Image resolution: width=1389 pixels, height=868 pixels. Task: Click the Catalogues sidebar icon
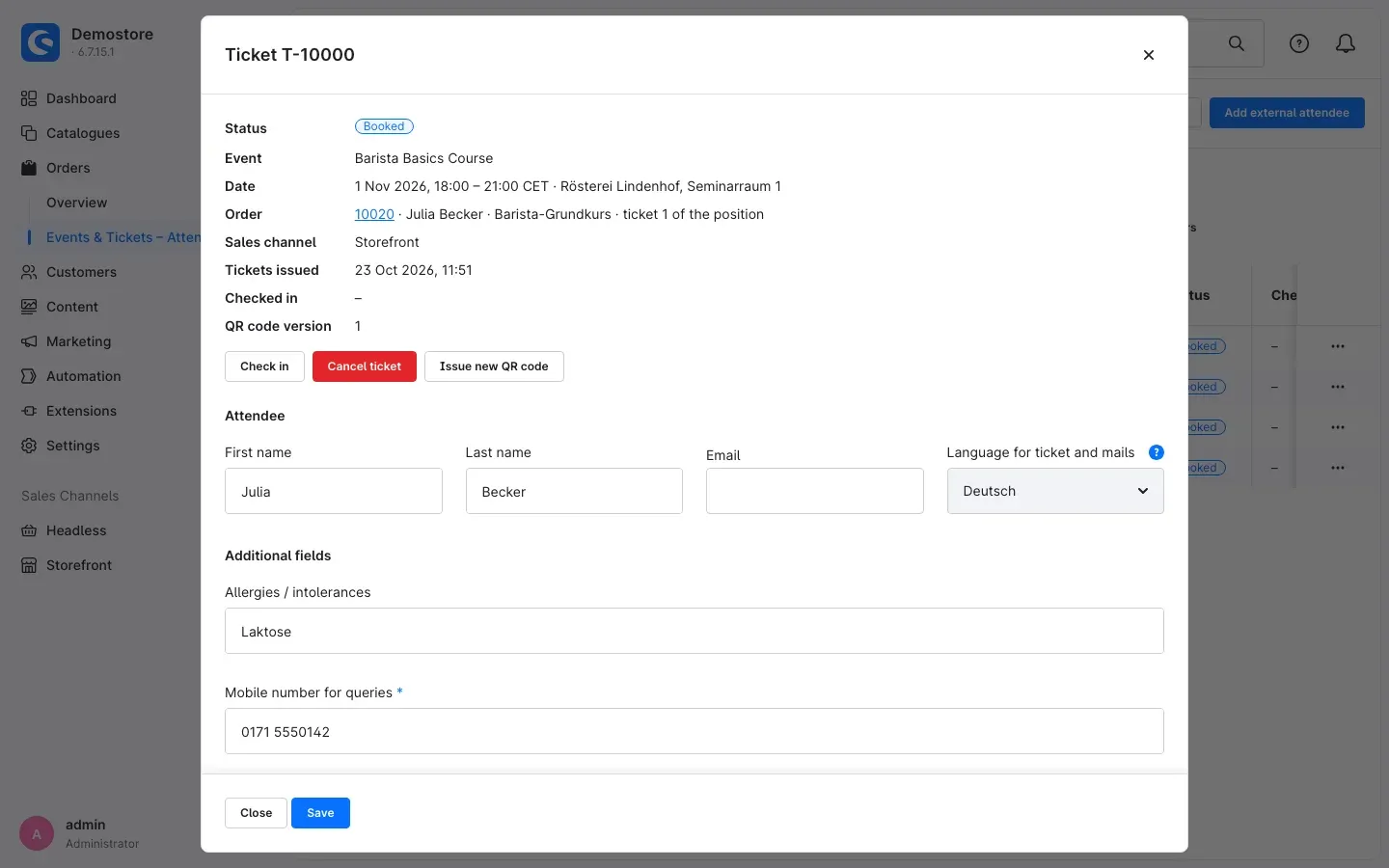pos(29,133)
